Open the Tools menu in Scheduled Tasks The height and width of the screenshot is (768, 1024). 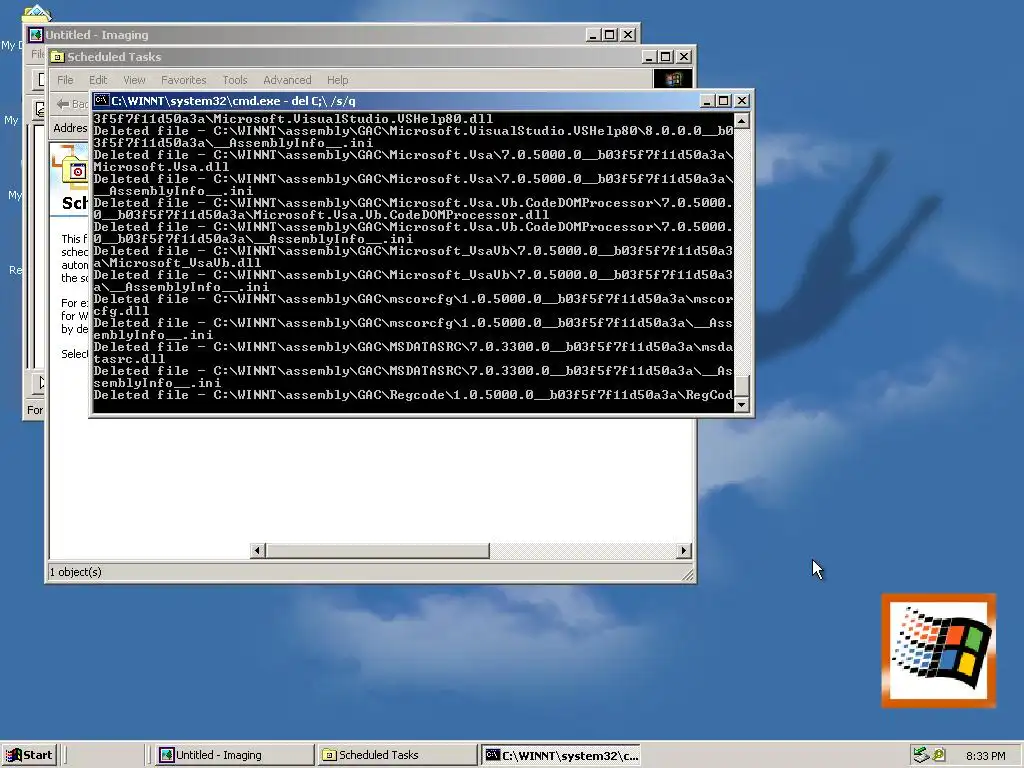234,80
